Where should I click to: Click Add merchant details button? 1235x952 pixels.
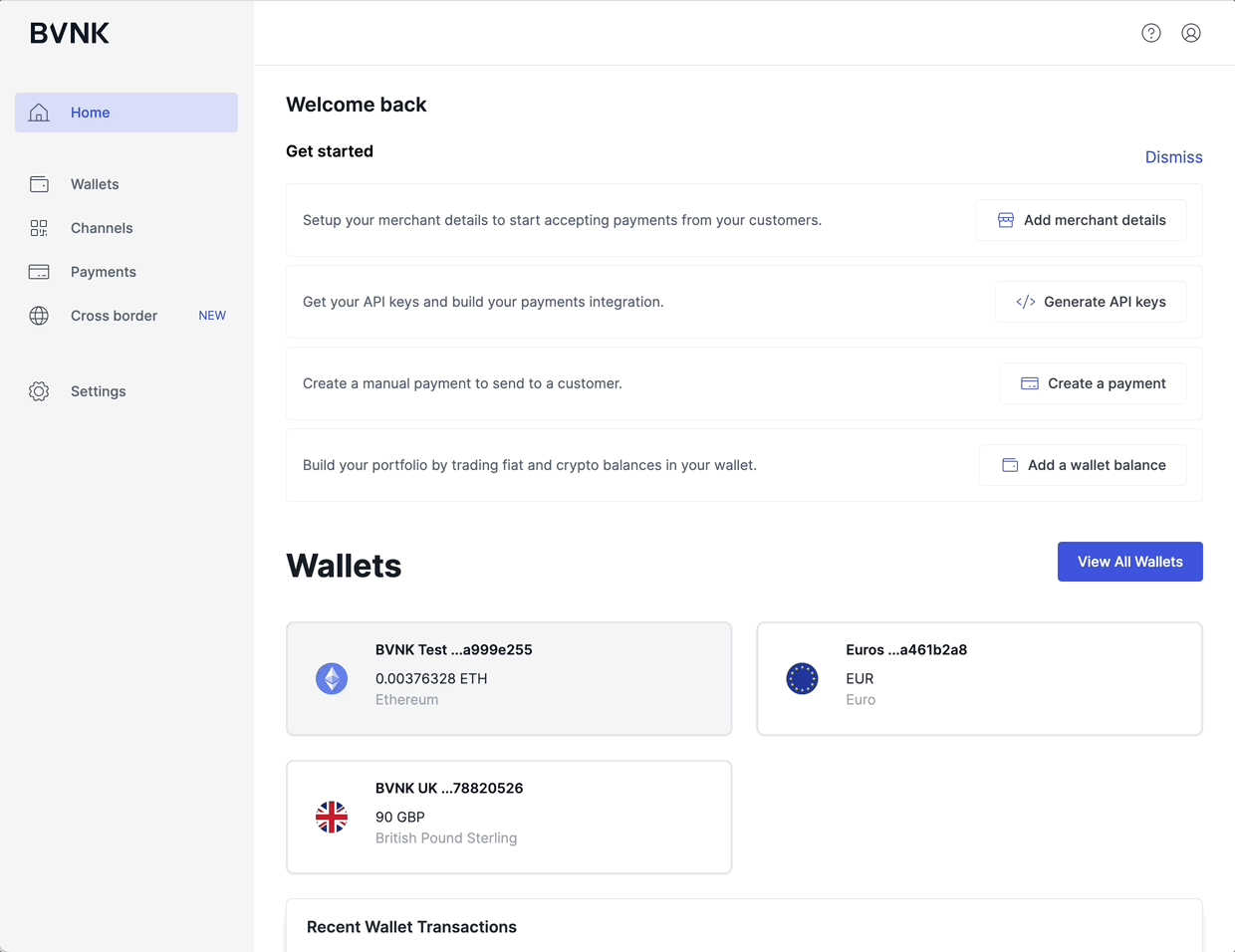[x=1081, y=220]
